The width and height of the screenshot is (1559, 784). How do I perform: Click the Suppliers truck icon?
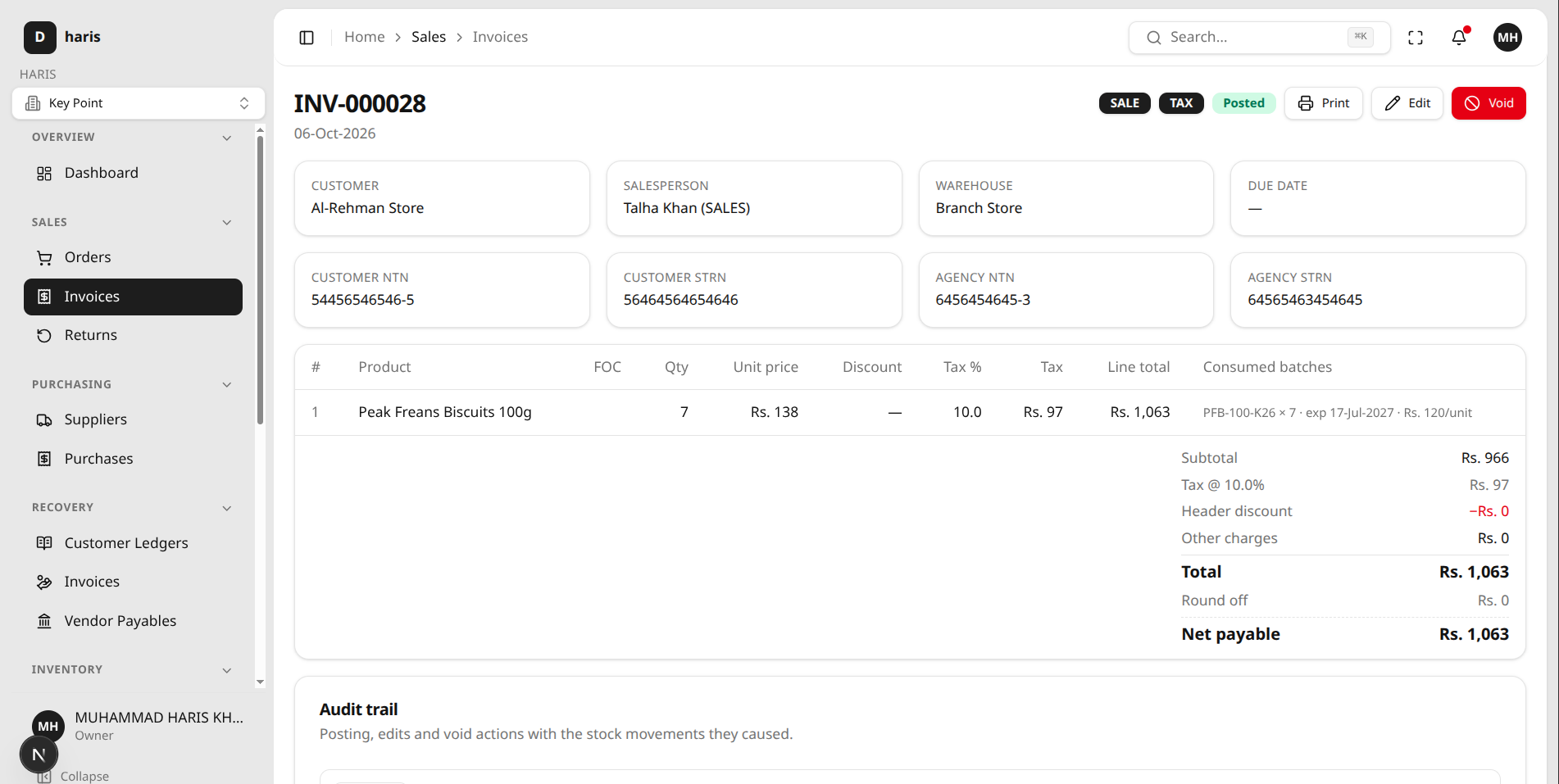pyautogui.click(x=44, y=420)
